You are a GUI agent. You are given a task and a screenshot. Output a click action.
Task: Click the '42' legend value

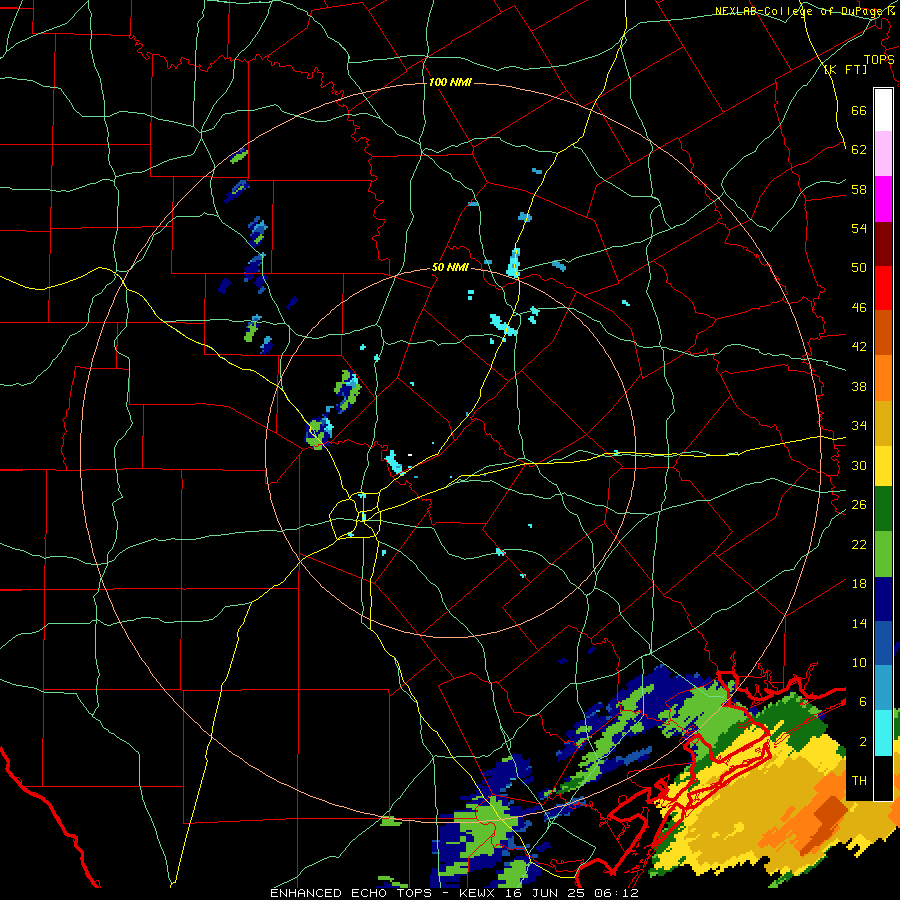(859, 346)
